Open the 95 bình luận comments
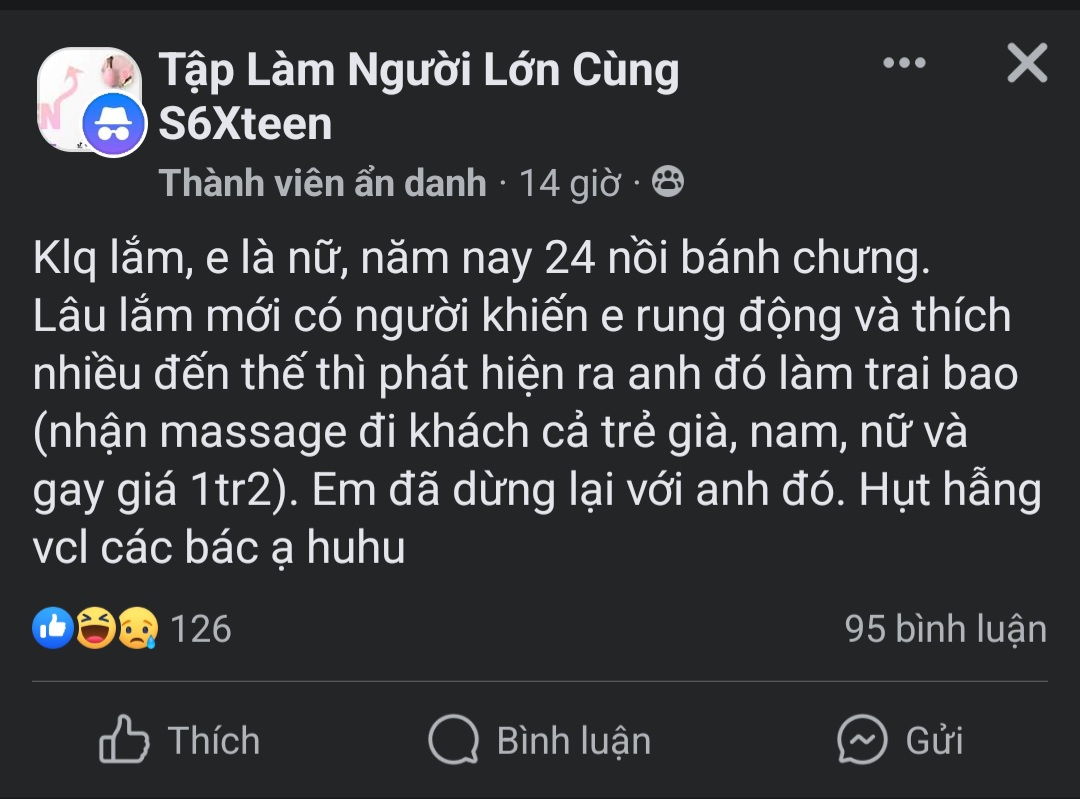The image size is (1080, 799). point(945,629)
